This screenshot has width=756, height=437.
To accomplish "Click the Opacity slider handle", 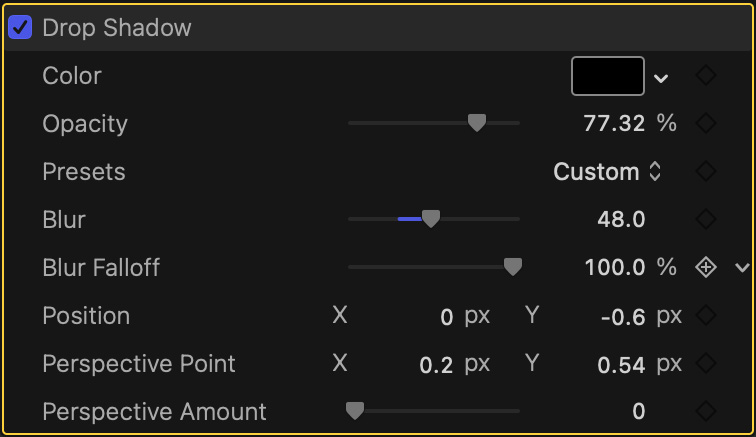I will (477, 123).
